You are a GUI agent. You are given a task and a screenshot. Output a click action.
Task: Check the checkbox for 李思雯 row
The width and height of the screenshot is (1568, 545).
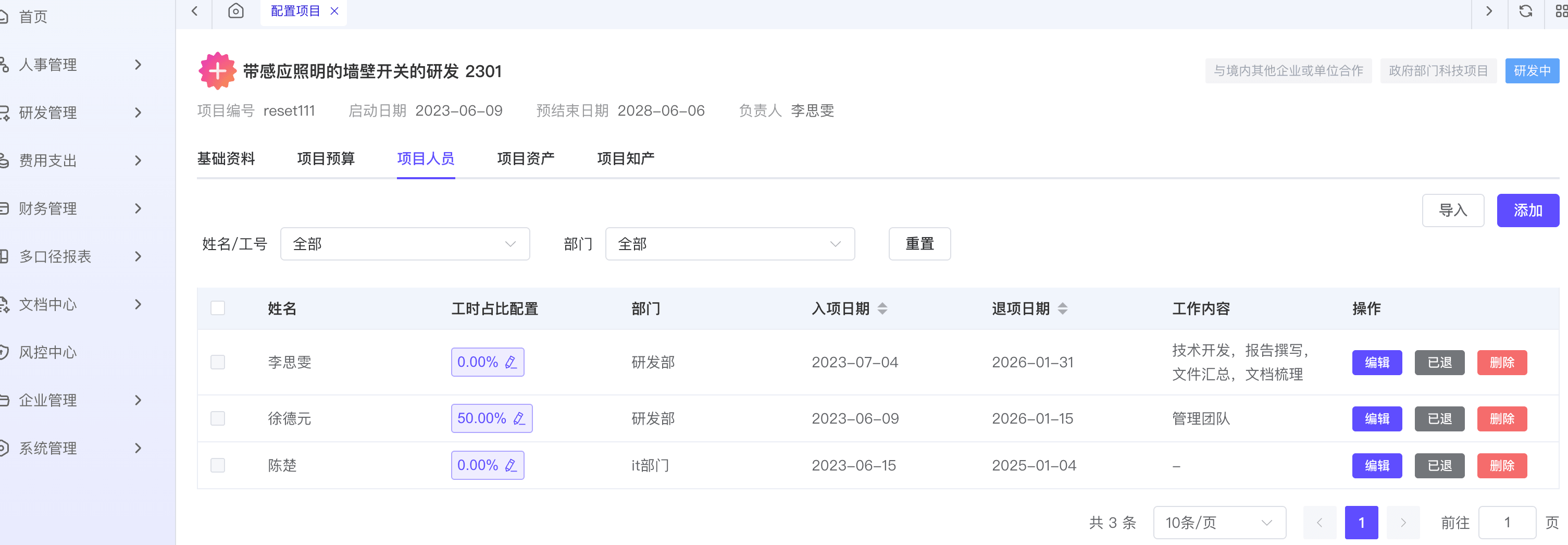[x=217, y=362]
